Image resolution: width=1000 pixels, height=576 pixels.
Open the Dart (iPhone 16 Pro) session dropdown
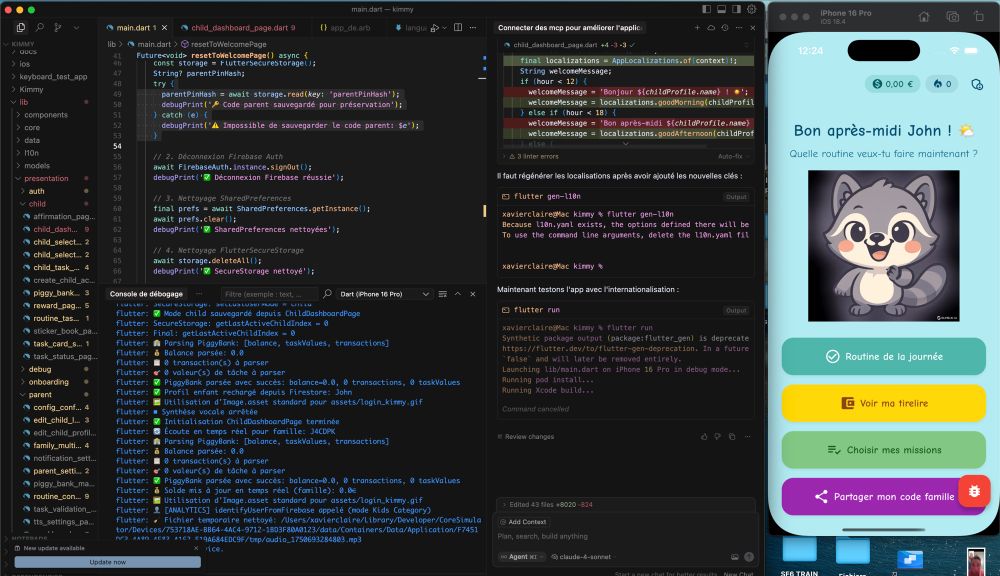coord(384,294)
